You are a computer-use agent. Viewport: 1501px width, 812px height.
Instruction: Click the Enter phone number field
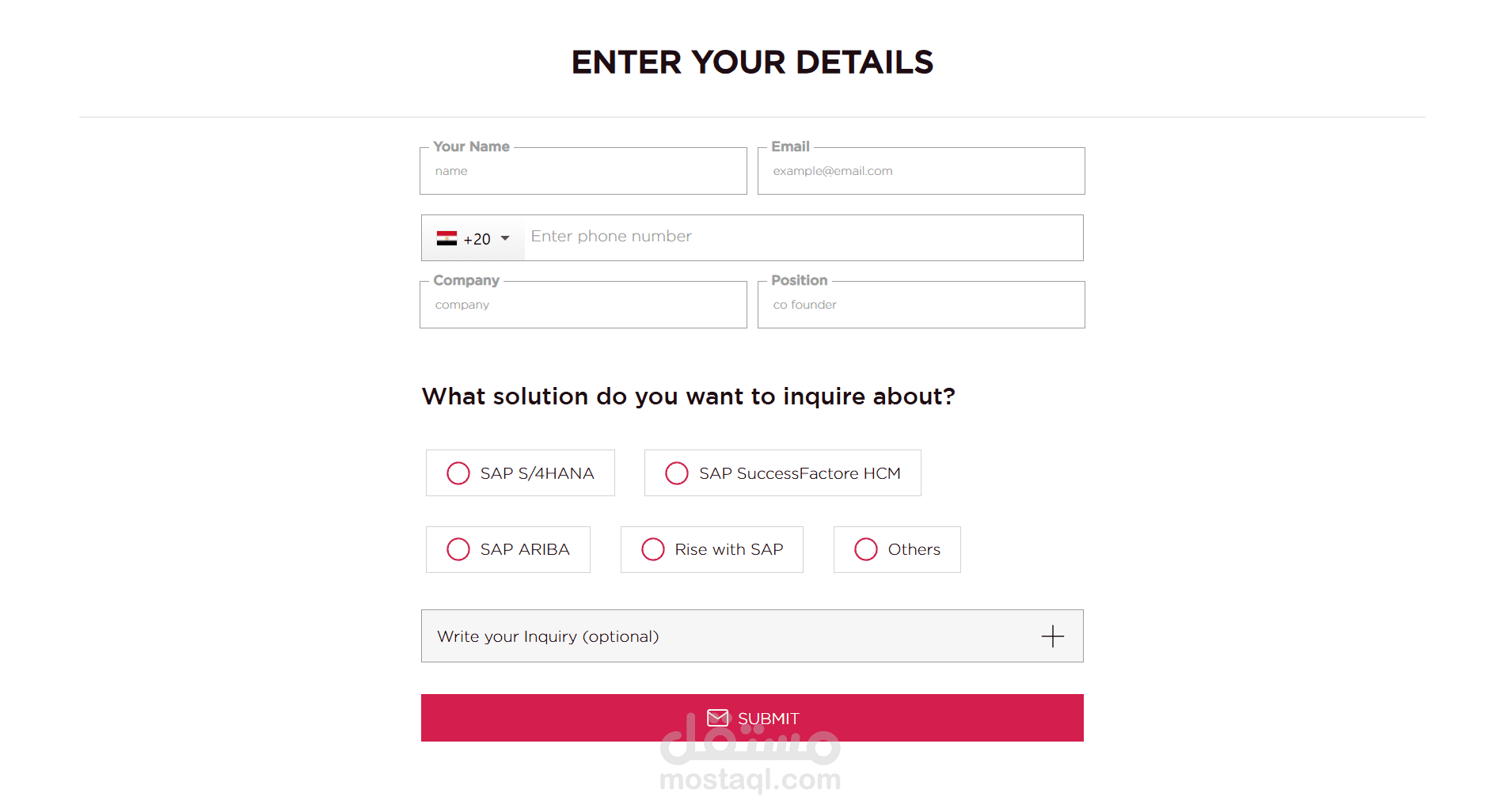803,237
